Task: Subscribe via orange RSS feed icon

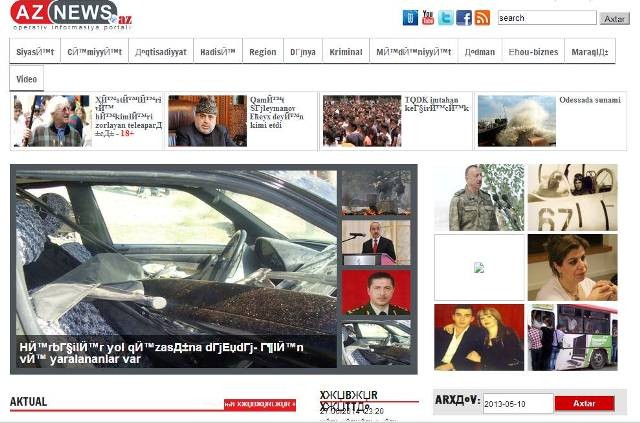Action: pyautogui.click(x=482, y=18)
